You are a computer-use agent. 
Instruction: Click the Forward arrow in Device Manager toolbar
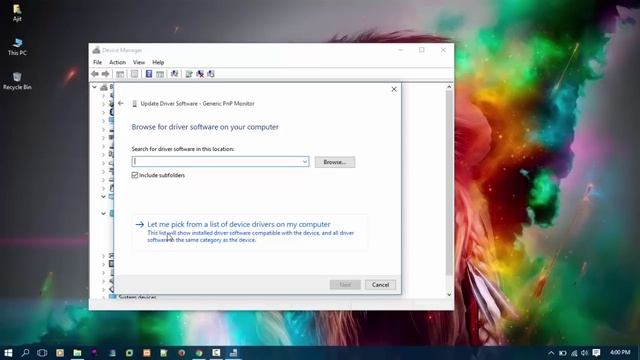point(105,74)
